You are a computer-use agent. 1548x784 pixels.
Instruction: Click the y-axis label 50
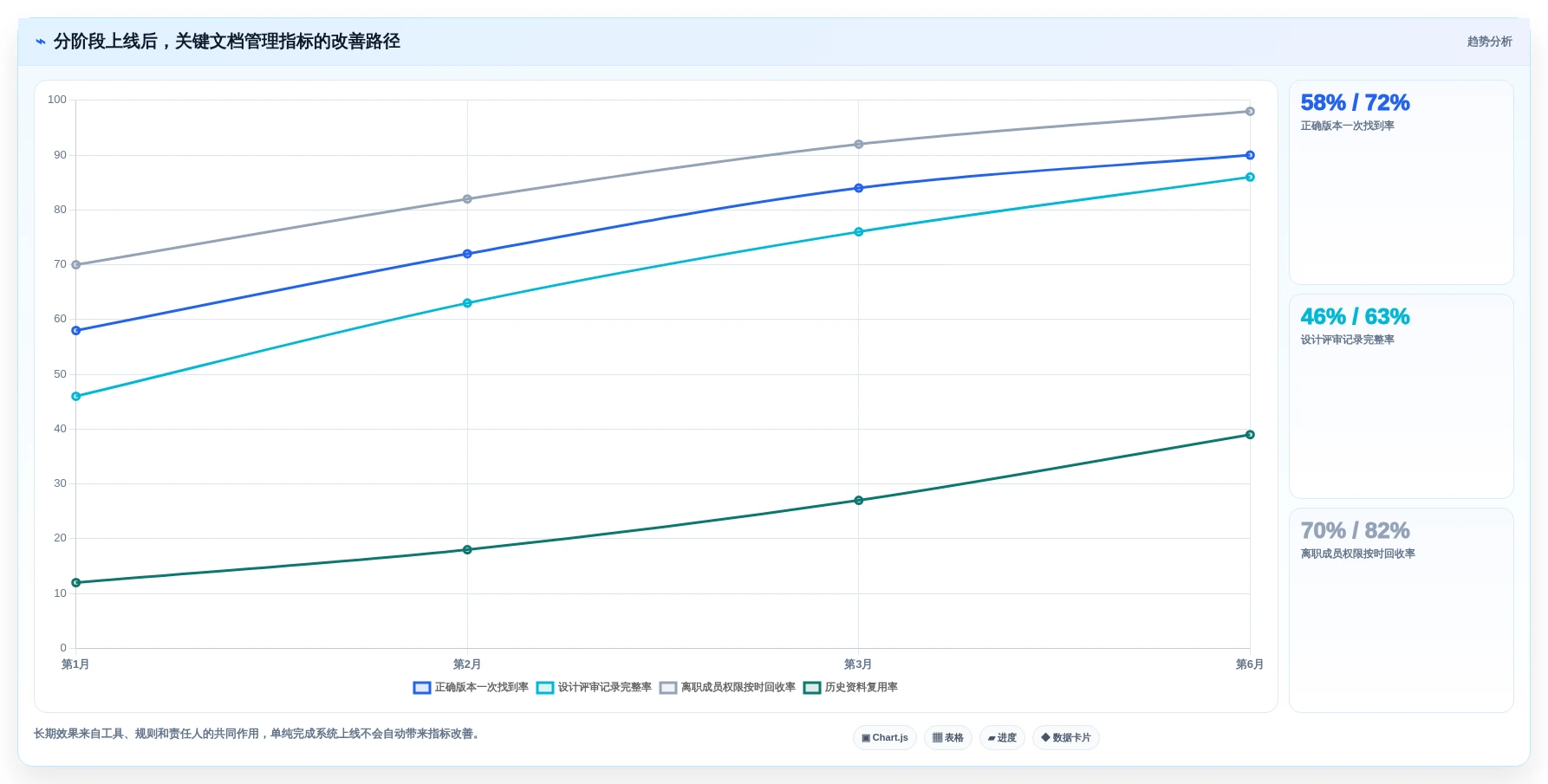60,374
